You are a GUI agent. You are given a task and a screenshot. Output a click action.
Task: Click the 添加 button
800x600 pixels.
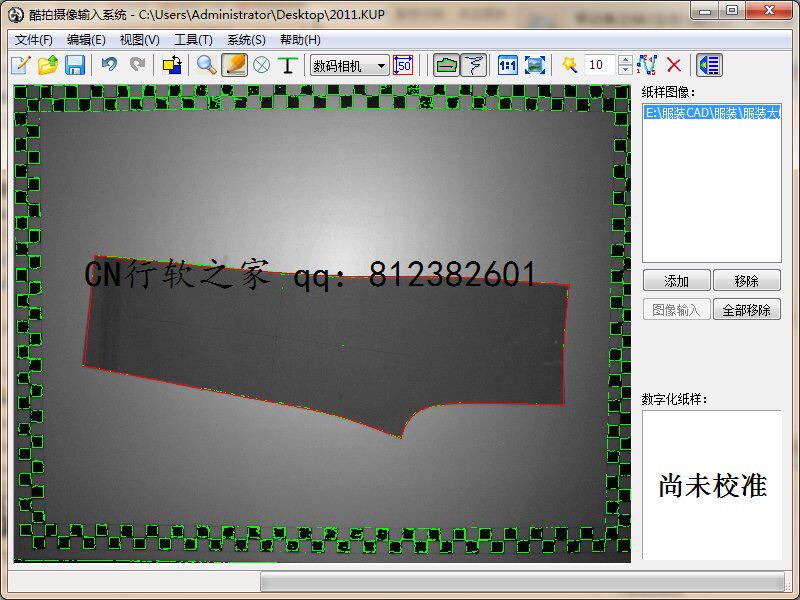point(677,281)
